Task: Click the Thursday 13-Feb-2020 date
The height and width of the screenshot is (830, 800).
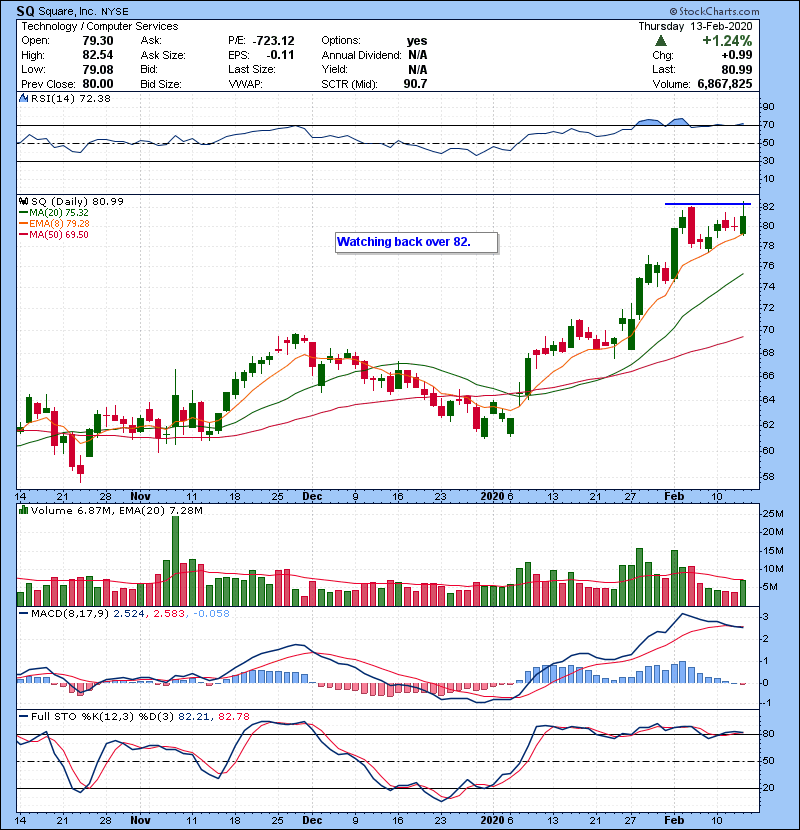Action: tap(695, 26)
